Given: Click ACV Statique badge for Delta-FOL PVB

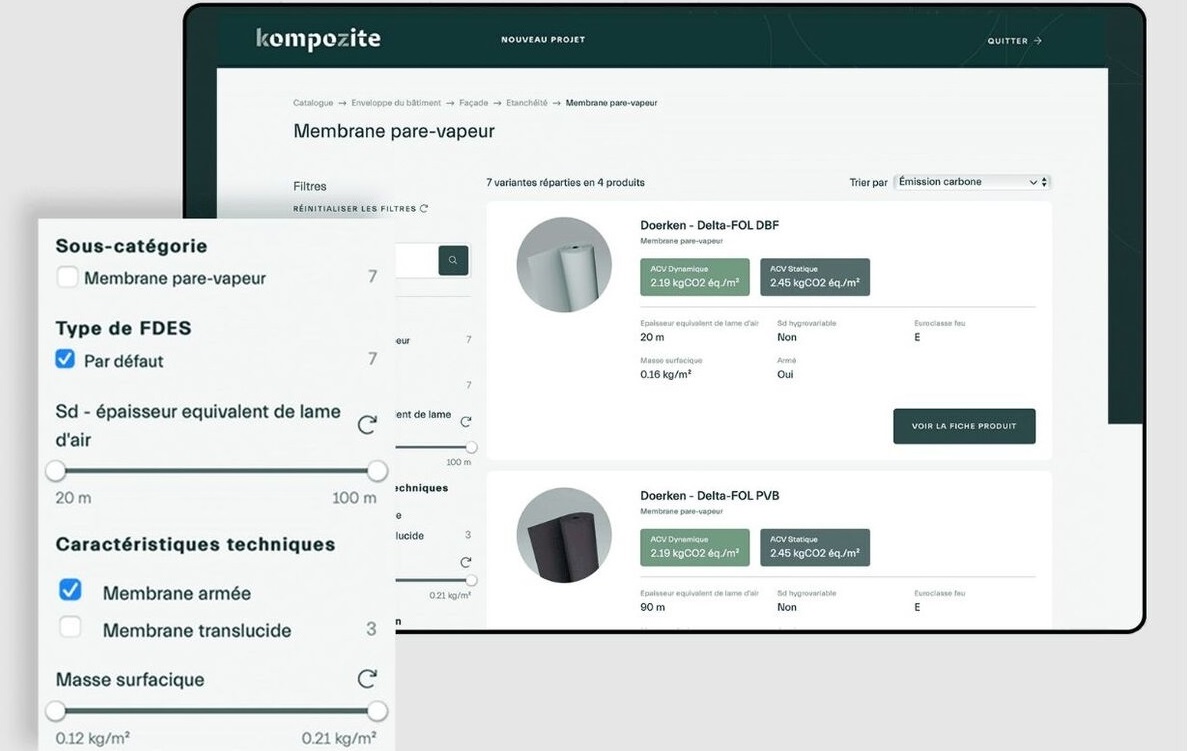Looking at the screenshot, I should point(814,547).
